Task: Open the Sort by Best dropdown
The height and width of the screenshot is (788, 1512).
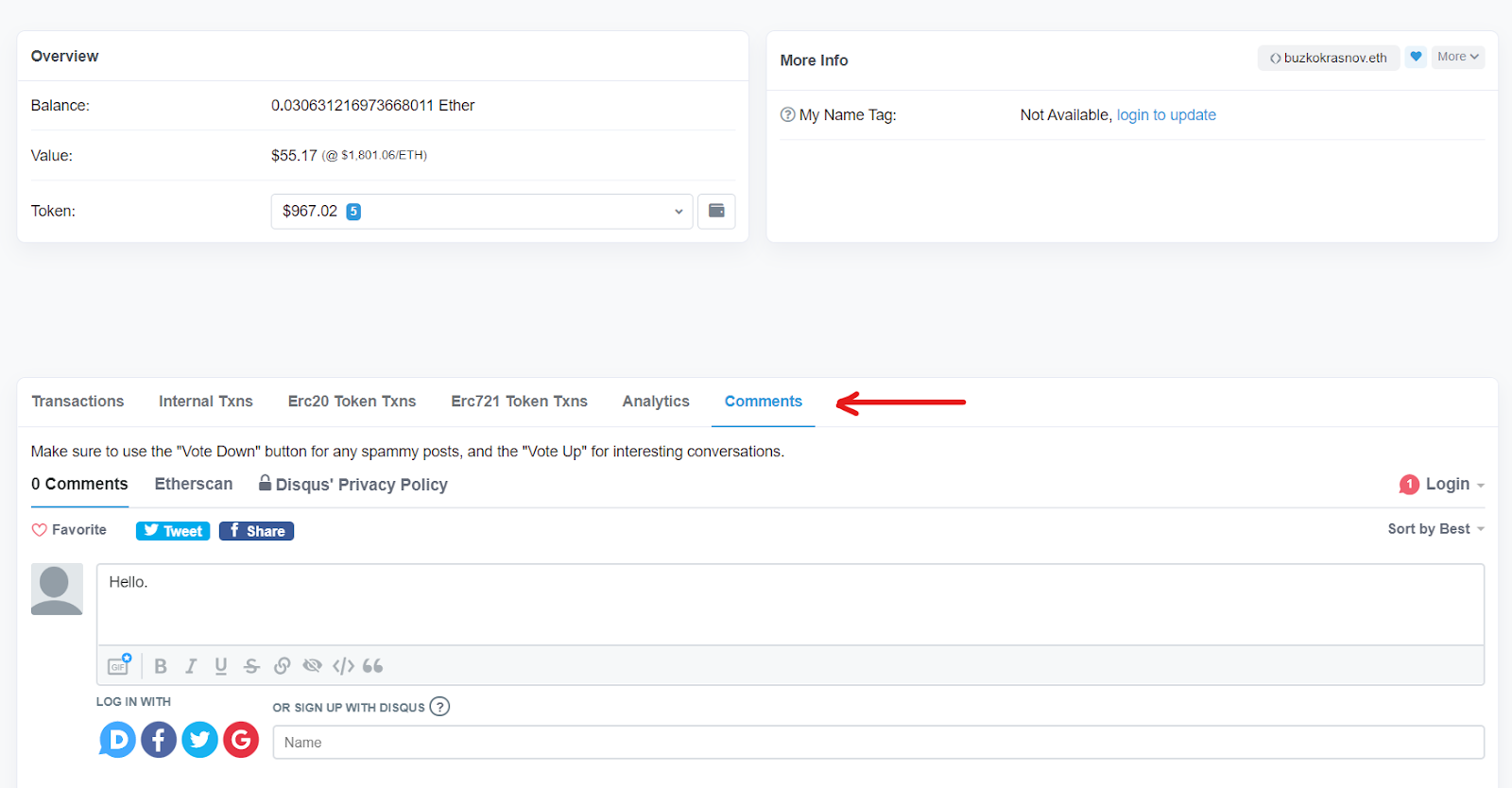Action: pyautogui.click(x=1435, y=529)
